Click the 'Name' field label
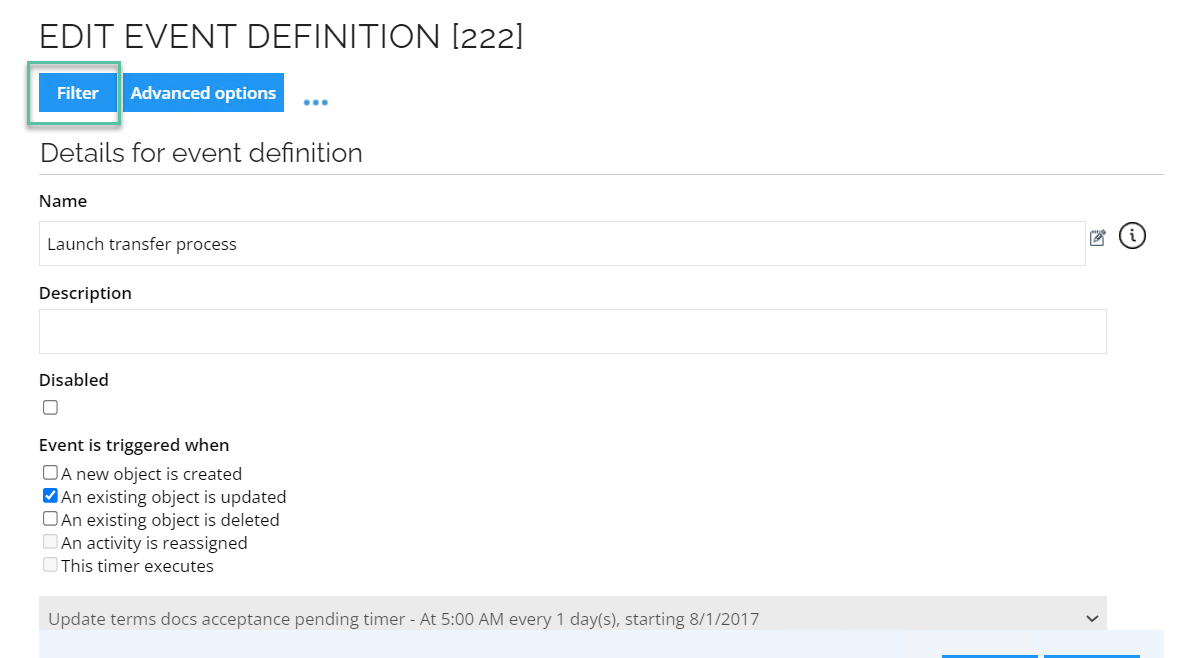The height and width of the screenshot is (658, 1189). [x=63, y=201]
